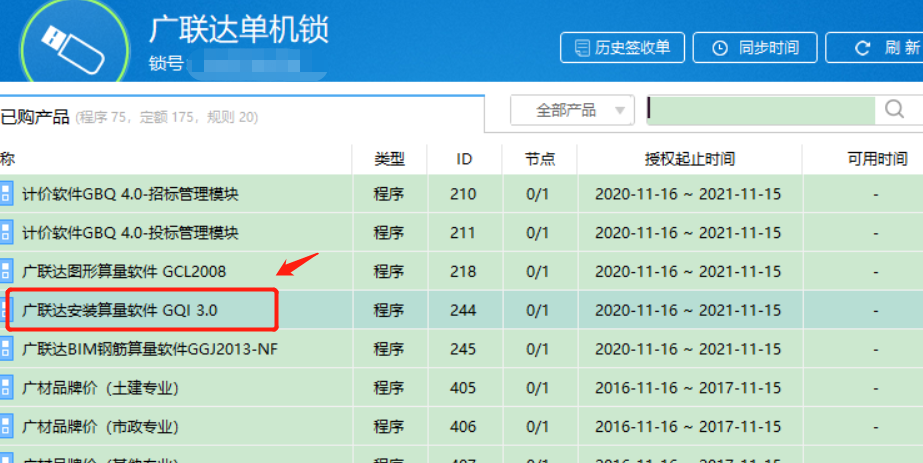This screenshot has width=923, height=463.
Task: Focus the product search input field
Action: tap(761, 110)
